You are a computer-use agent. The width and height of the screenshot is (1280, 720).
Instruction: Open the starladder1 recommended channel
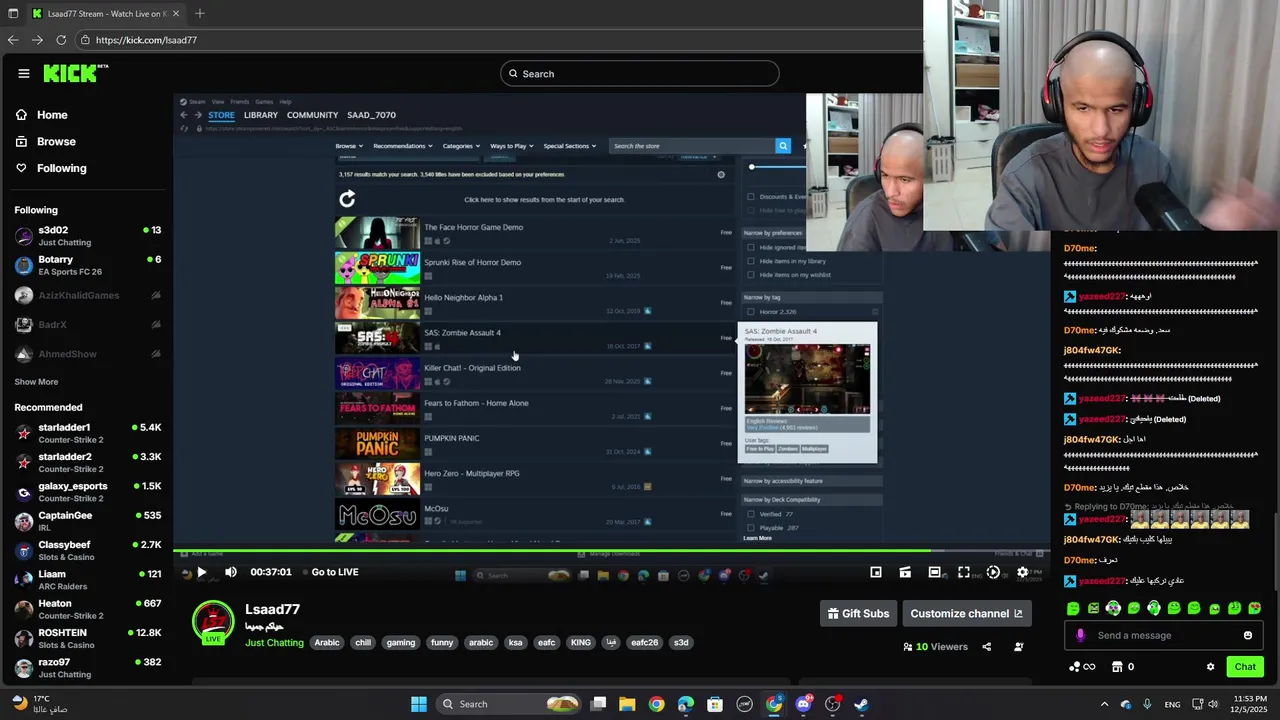[88, 433]
